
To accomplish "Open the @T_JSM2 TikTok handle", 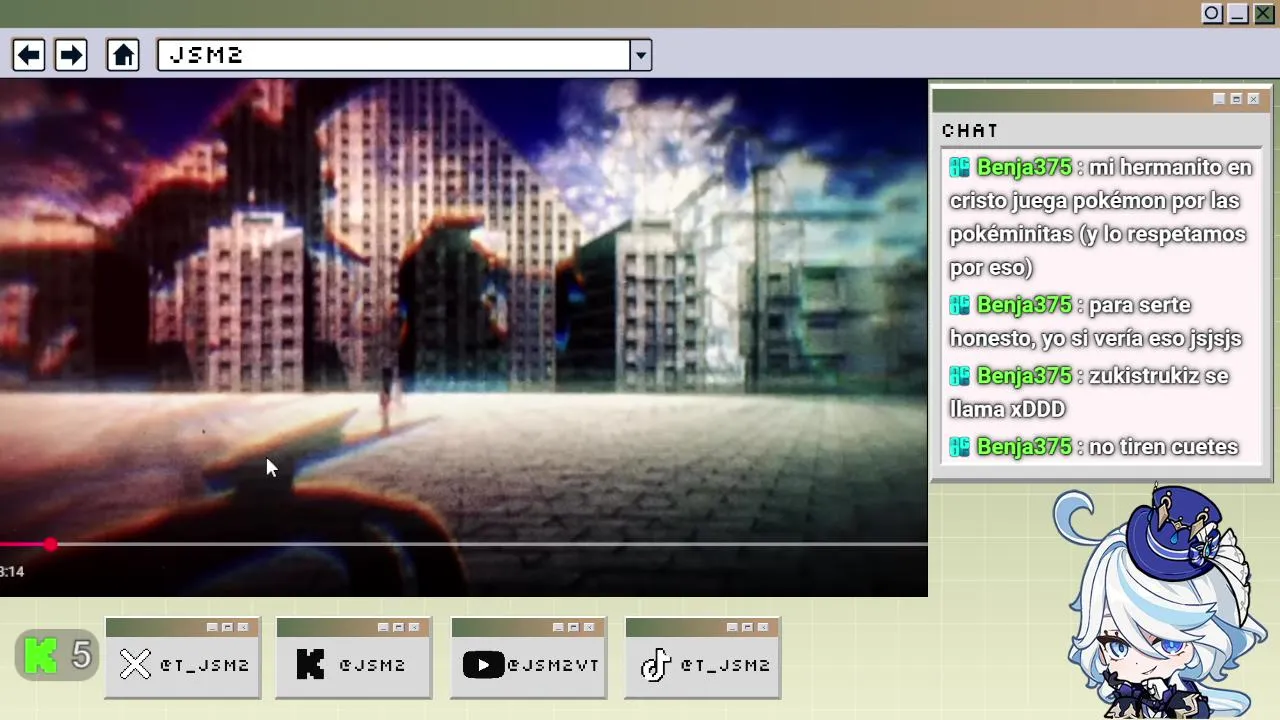I will click(x=725, y=665).
